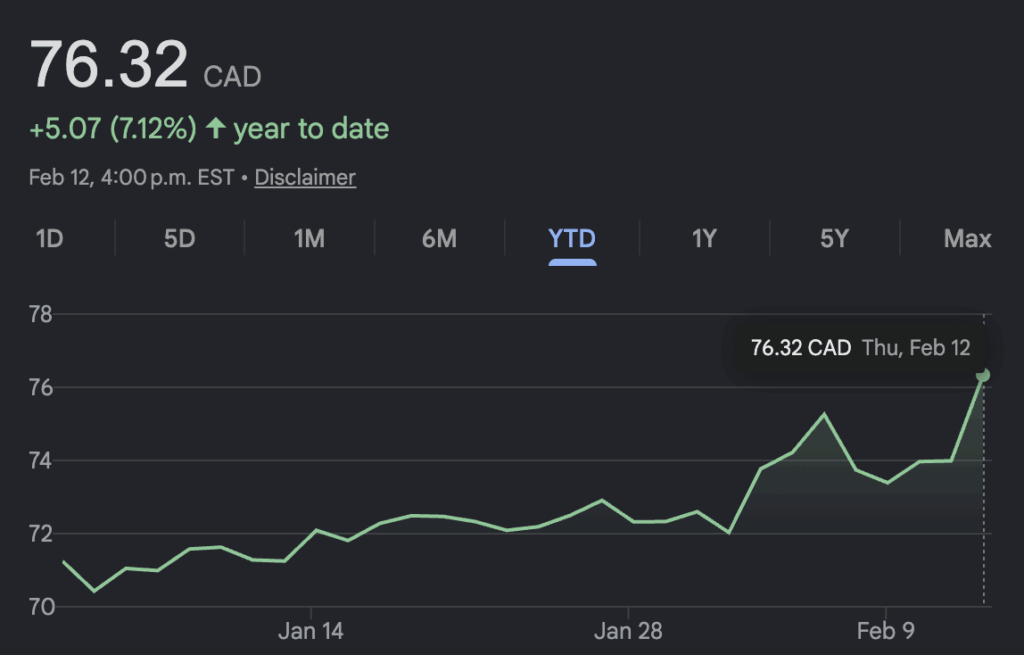Click the green upward arrow icon

(x=215, y=129)
